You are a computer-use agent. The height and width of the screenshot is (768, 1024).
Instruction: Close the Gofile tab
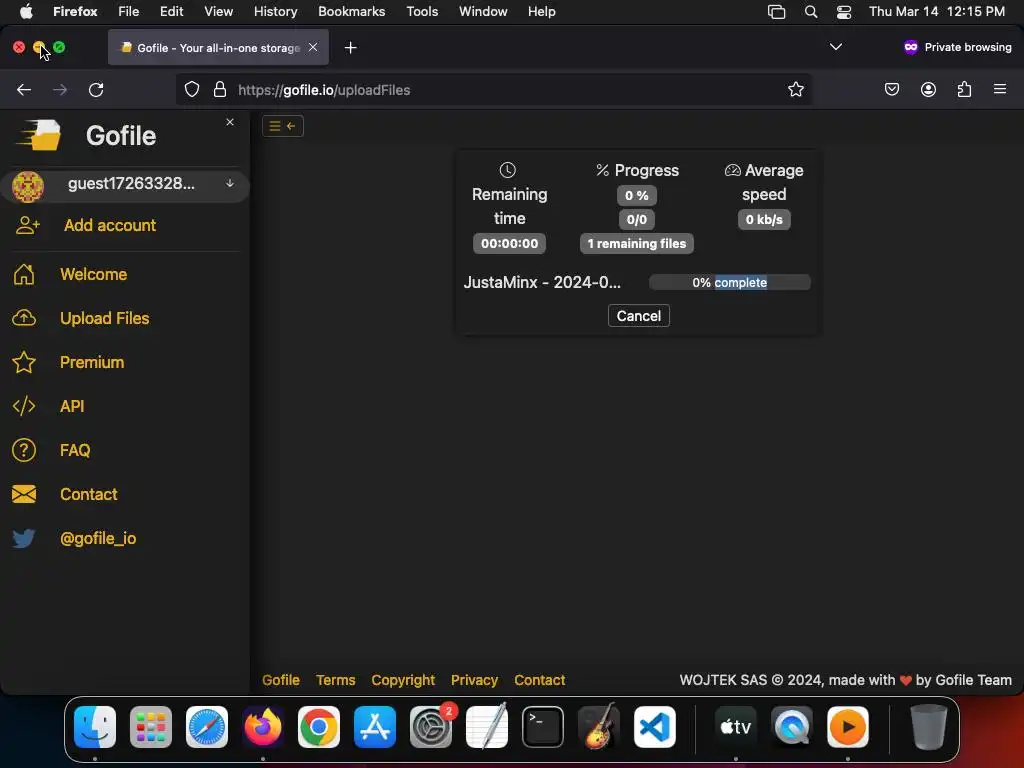click(313, 47)
